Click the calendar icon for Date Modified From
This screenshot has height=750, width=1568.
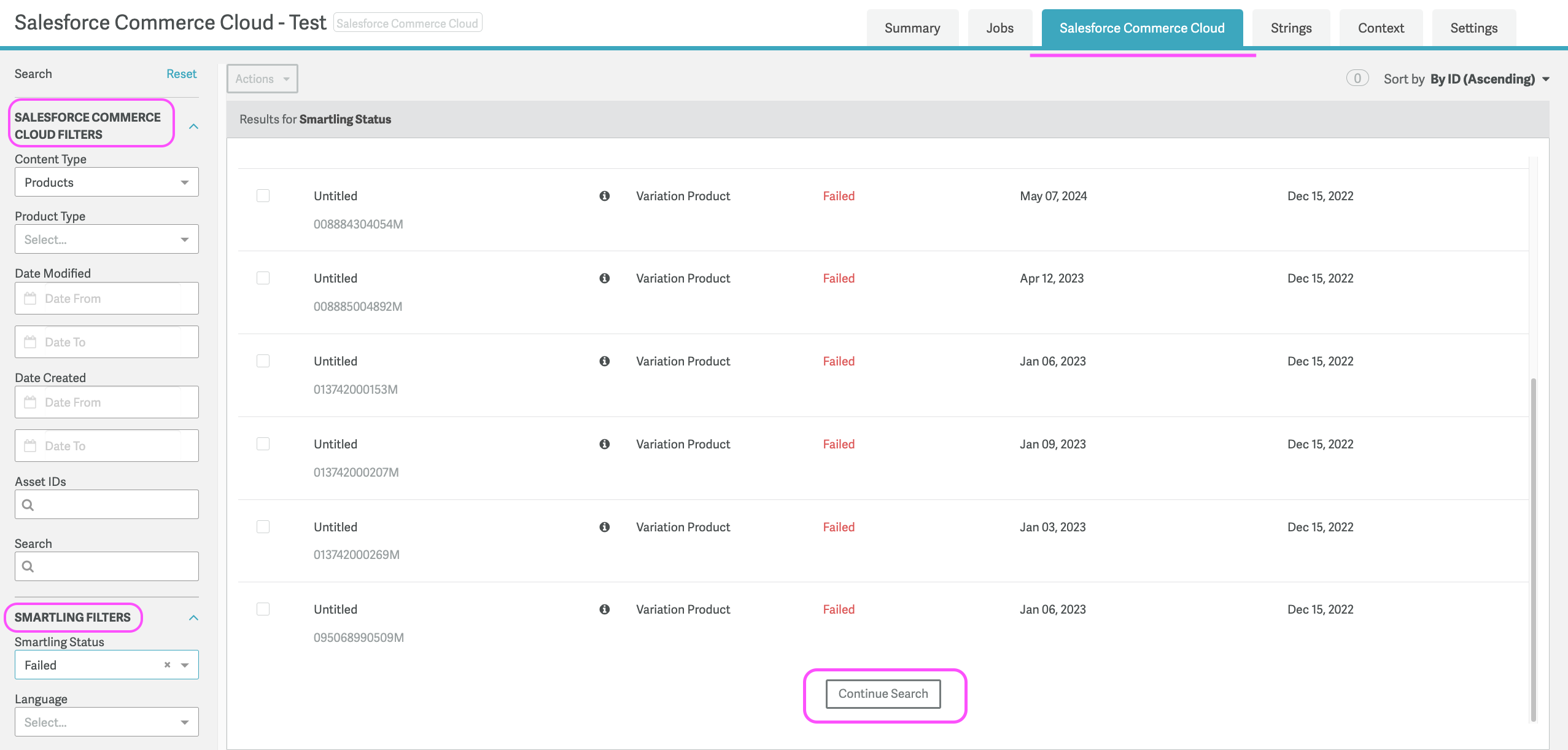30,298
